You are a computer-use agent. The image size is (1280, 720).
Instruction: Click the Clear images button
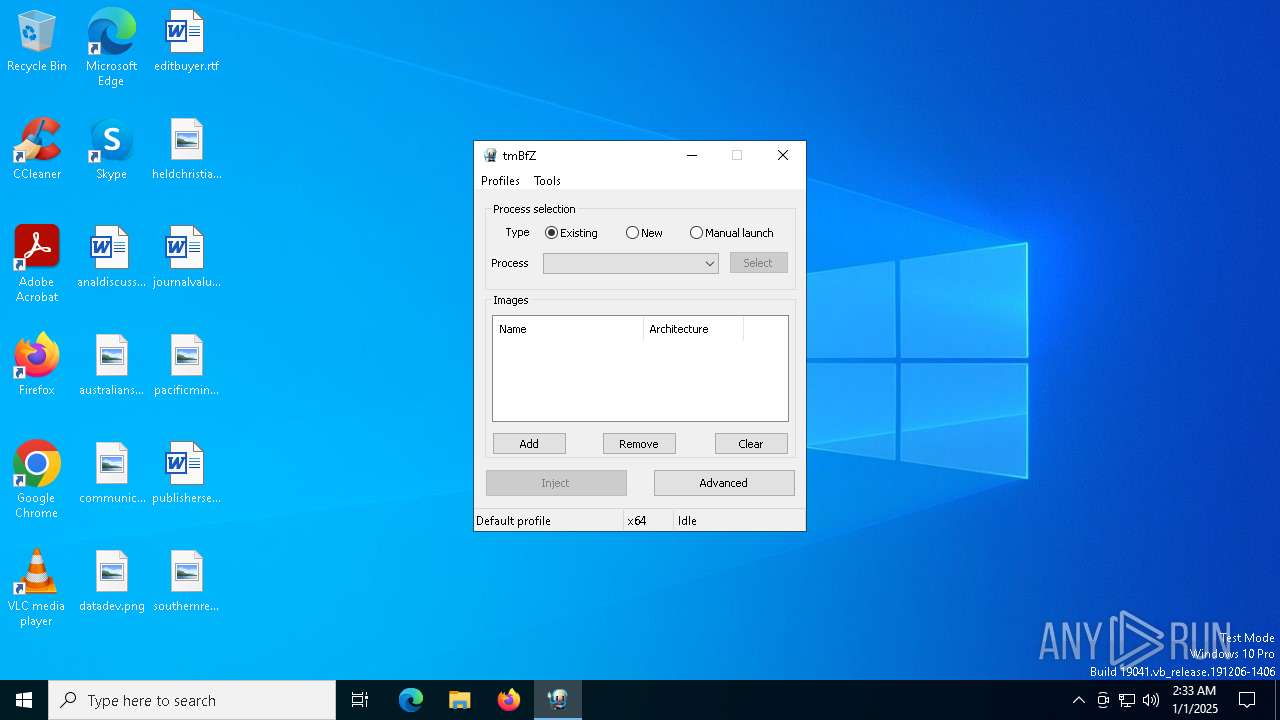tap(751, 444)
